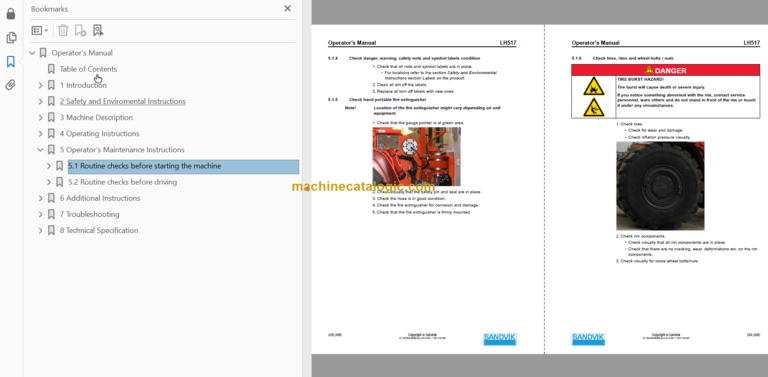Open the Attachments paperclip icon
The height and width of the screenshot is (377, 768).
[x=11, y=85]
